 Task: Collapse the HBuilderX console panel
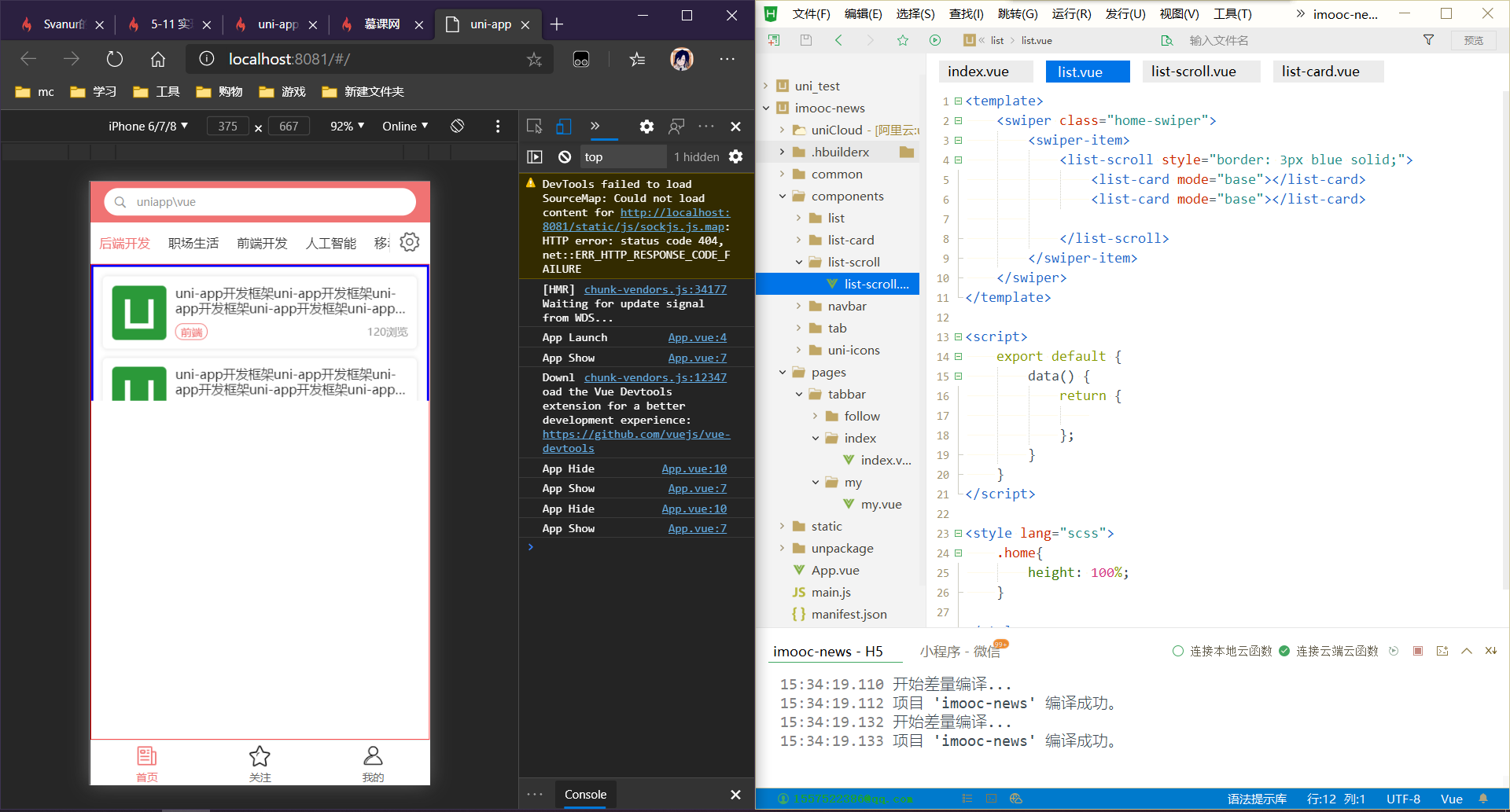click(x=1467, y=651)
